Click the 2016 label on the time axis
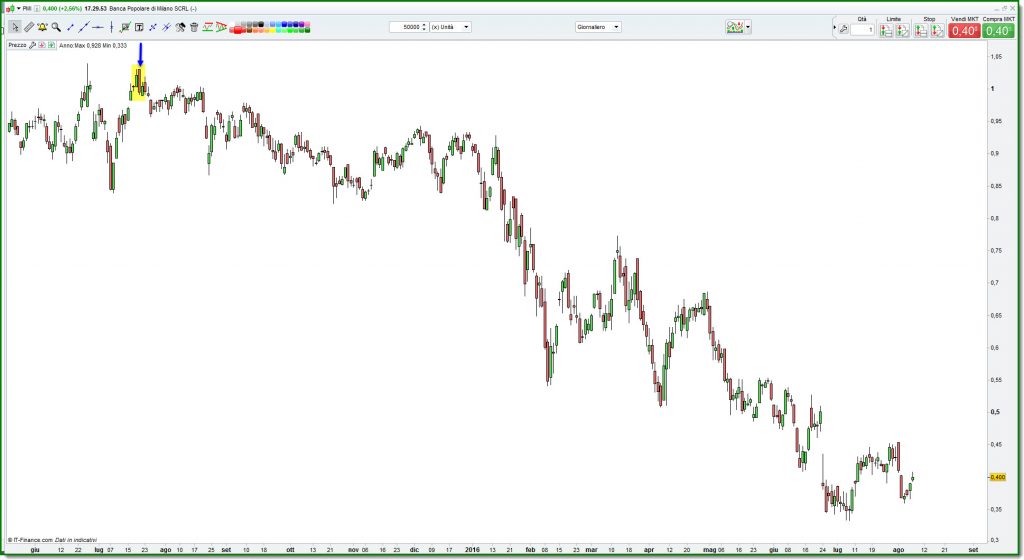The width and height of the screenshot is (1024, 560). point(472,550)
